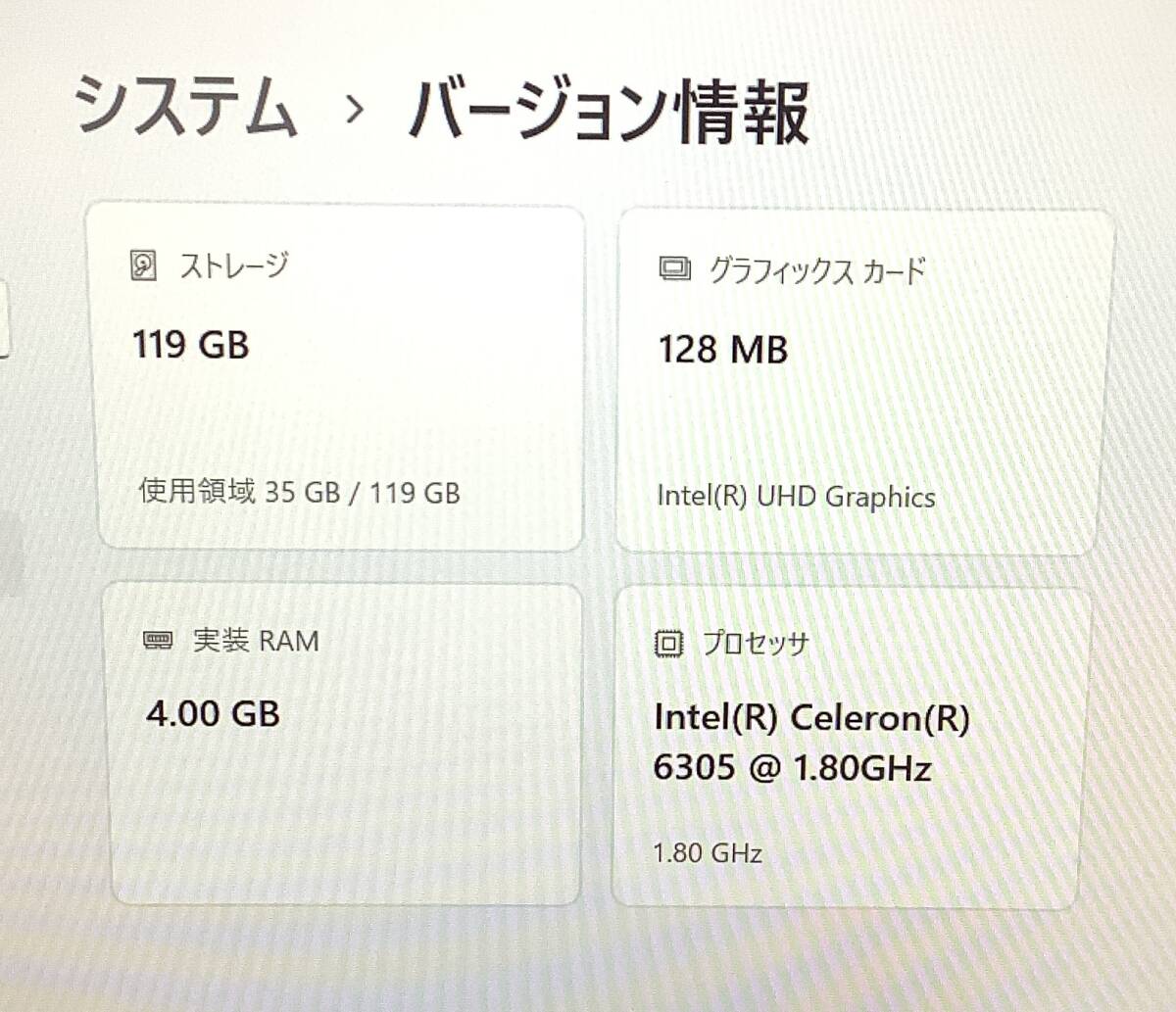
Task: Click the small 1.80 GHz speed text
Action: [x=708, y=853]
